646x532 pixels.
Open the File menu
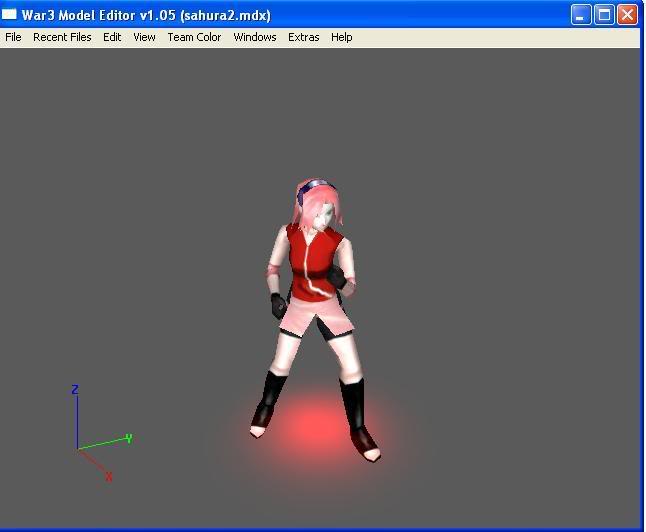[x=13, y=37]
